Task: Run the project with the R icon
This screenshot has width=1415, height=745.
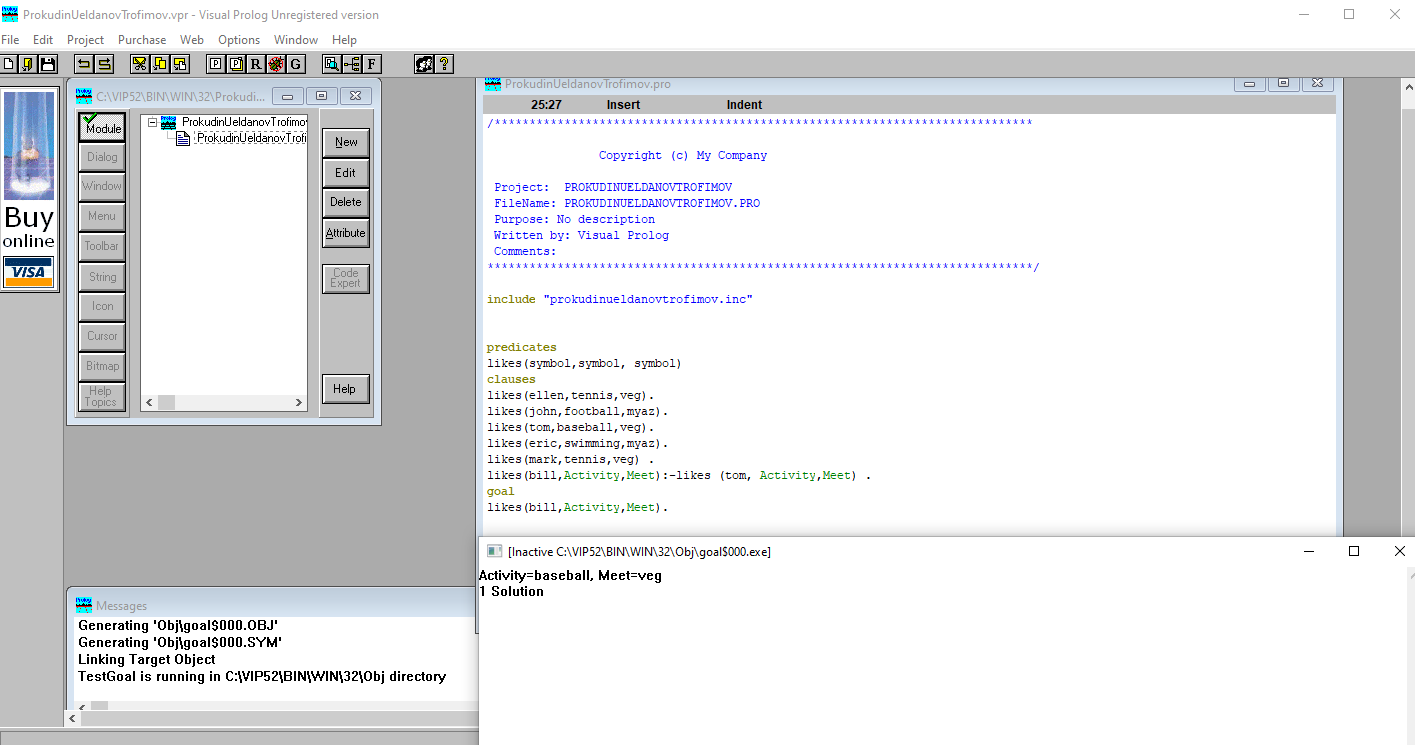Action: 256,64
